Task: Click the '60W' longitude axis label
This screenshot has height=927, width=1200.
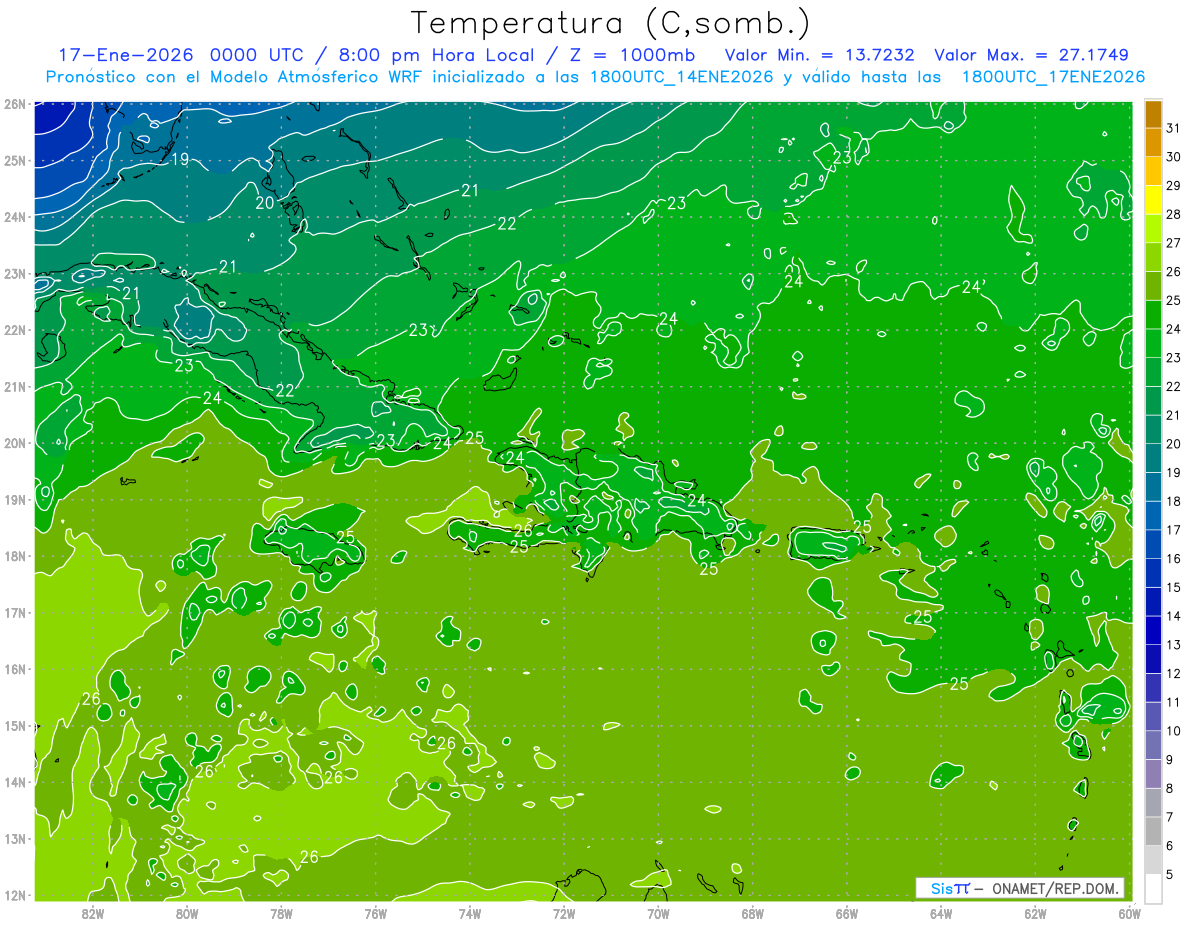Action: pos(1129,912)
